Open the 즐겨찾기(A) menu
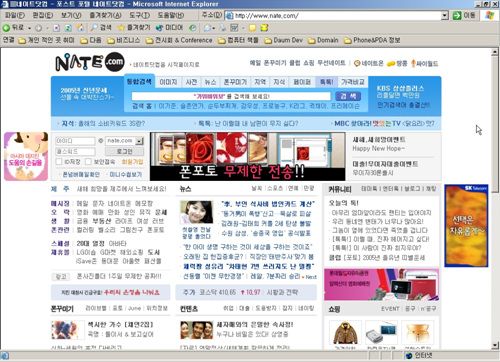Image resolution: width=500 pixels, height=362 pixels. click(x=105, y=15)
